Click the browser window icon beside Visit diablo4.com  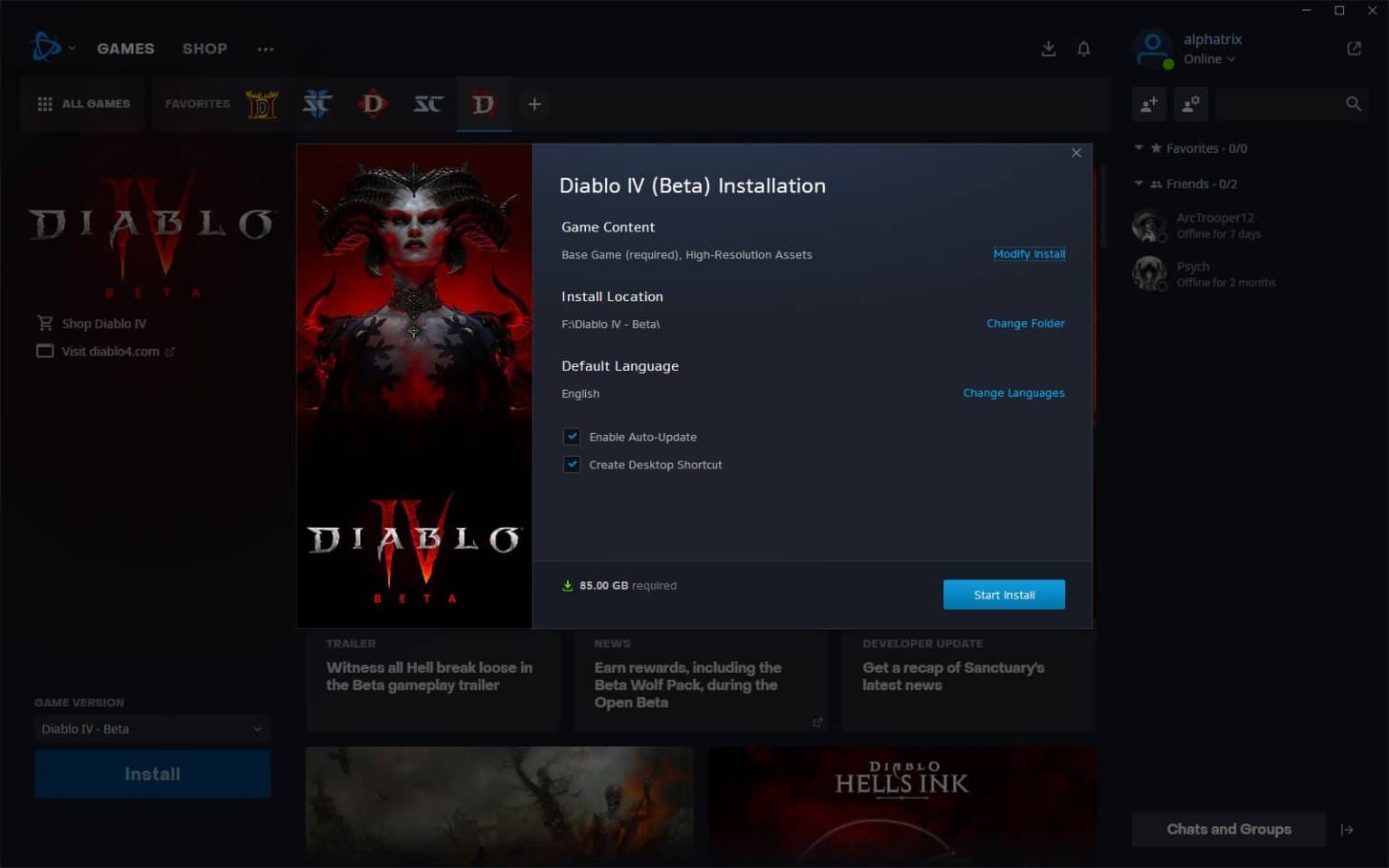click(x=45, y=351)
